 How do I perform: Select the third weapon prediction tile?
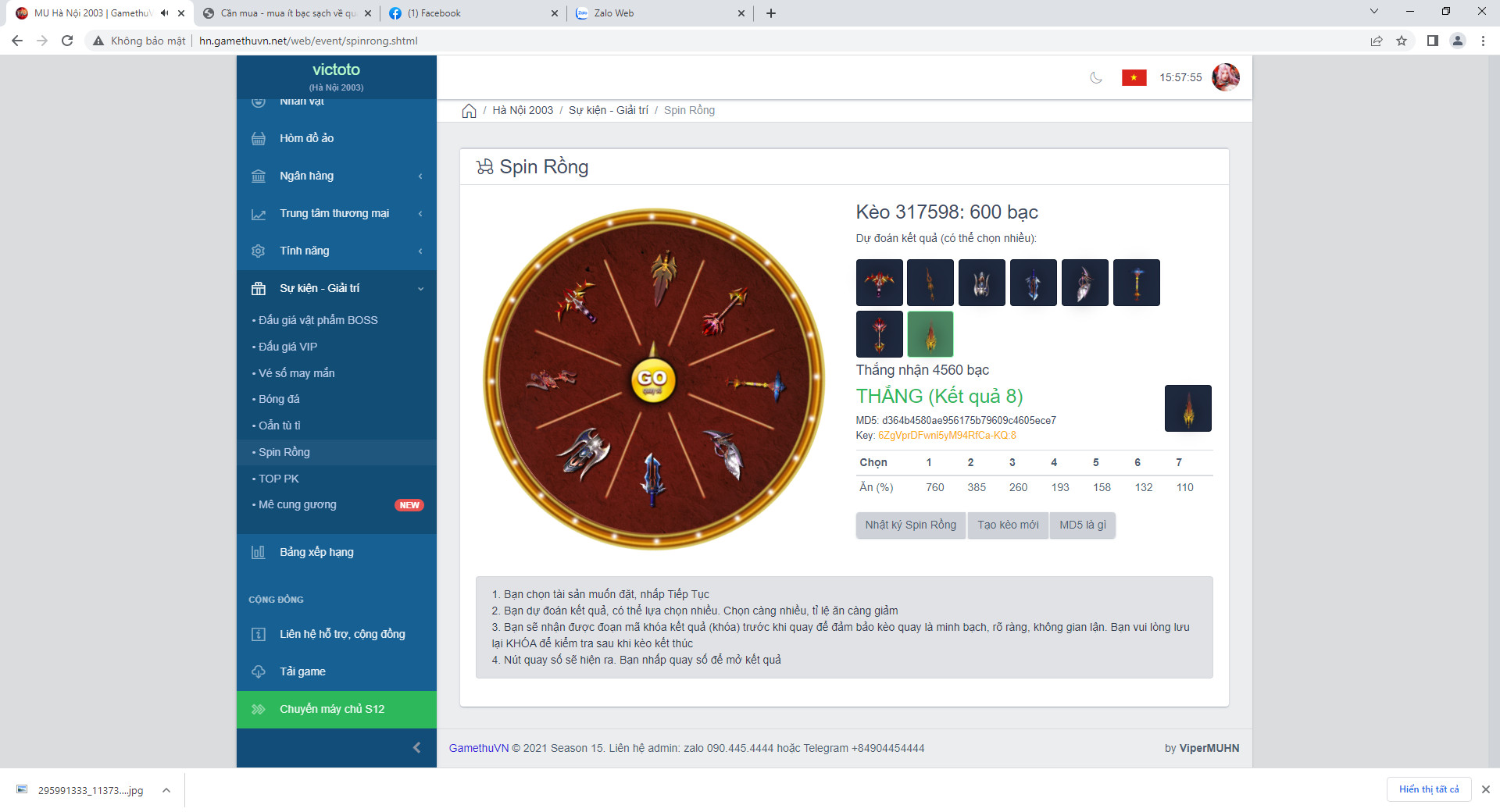click(x=981, y=283)
